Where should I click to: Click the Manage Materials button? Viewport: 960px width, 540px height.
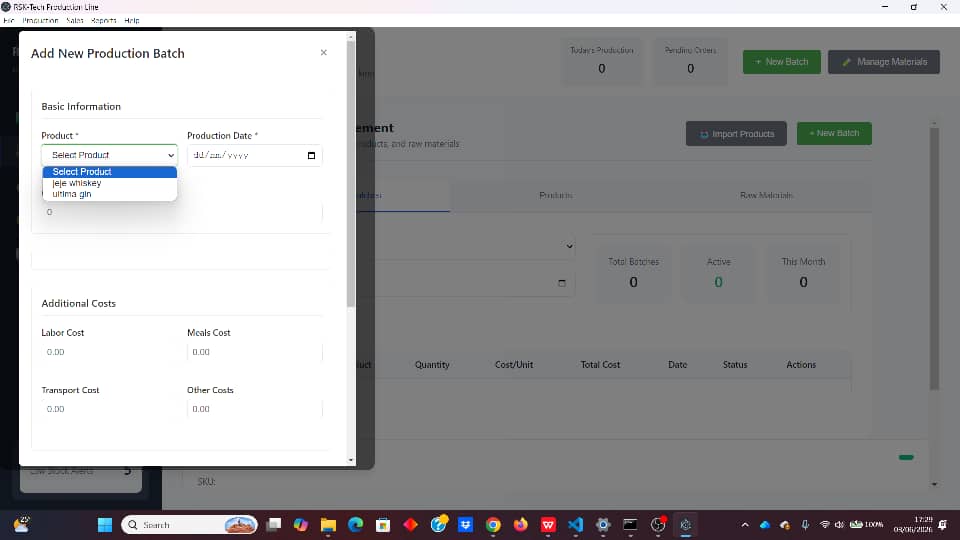pyautogui.click(x=883, y=62)
